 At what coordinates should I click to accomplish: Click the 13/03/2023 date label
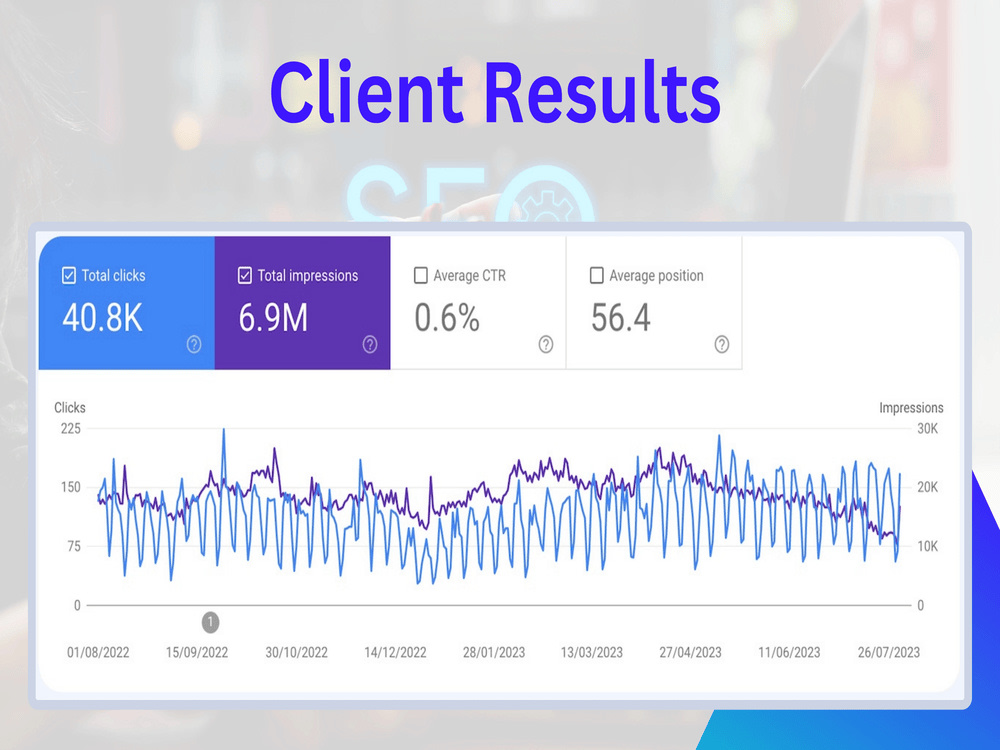click(592, 652)
